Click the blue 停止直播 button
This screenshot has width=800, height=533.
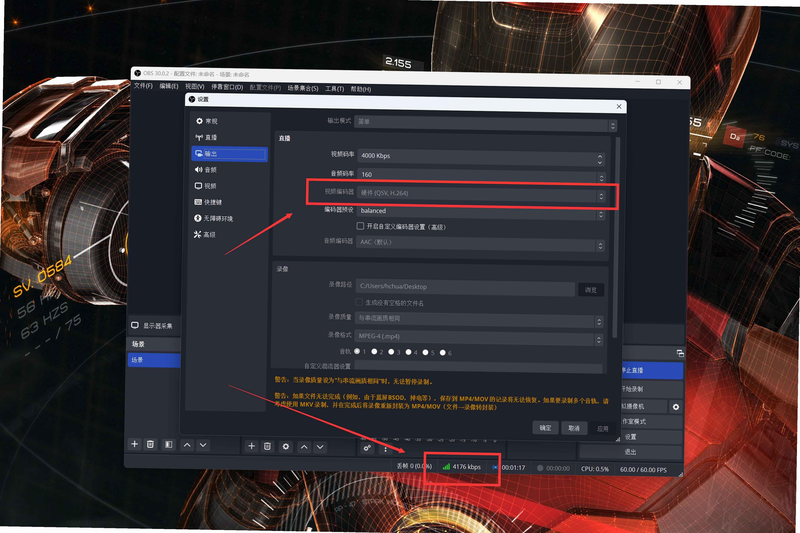pyautogui.click(x=653, y=370)
